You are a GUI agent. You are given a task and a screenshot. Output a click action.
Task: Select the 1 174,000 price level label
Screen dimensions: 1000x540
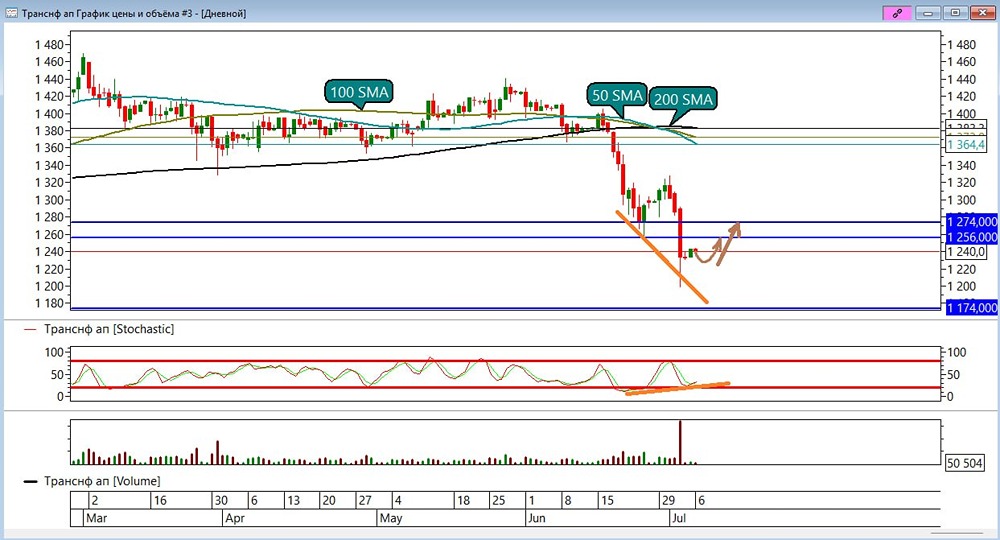[x=972, y=308]
